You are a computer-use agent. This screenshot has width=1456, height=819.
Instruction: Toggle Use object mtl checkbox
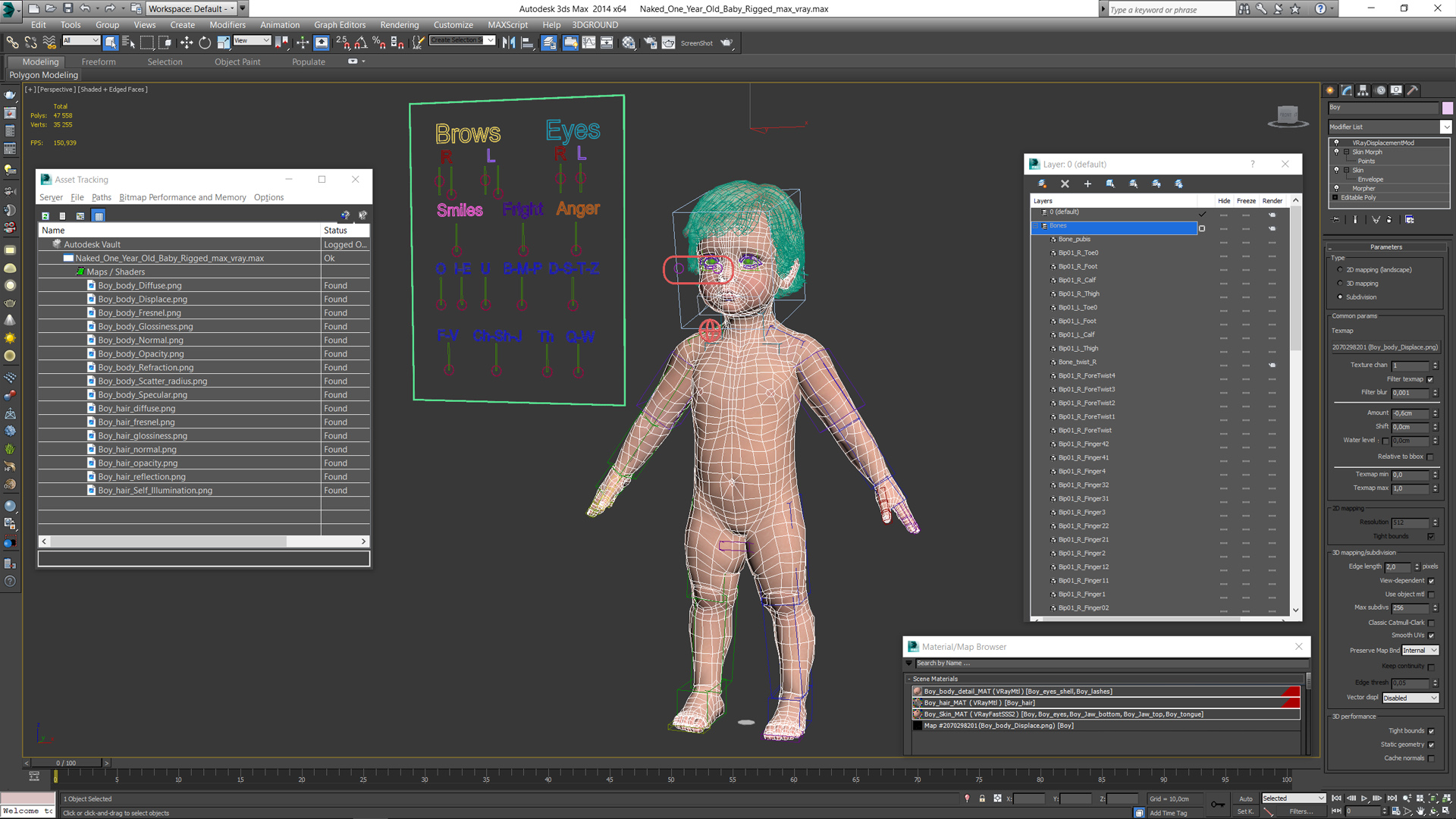coord(1431,595)
